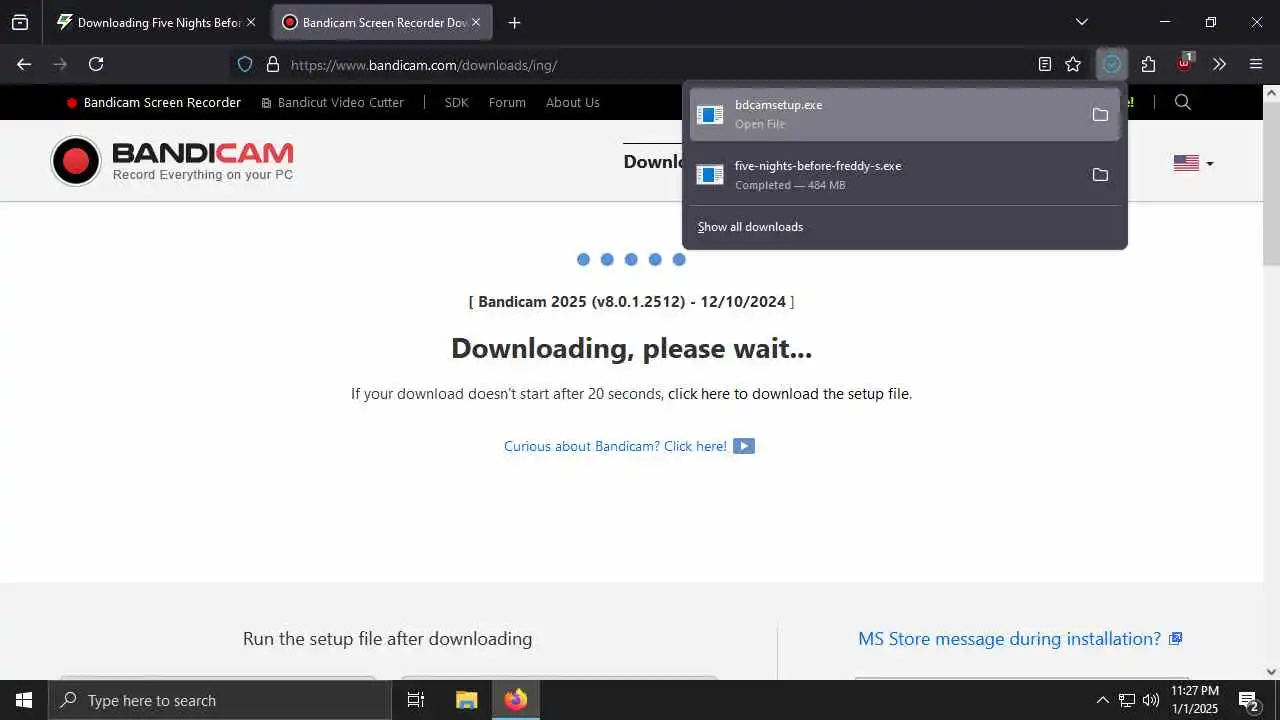Open network status tray icon
The image size is (1280, 720).
tap(1127, 700)
